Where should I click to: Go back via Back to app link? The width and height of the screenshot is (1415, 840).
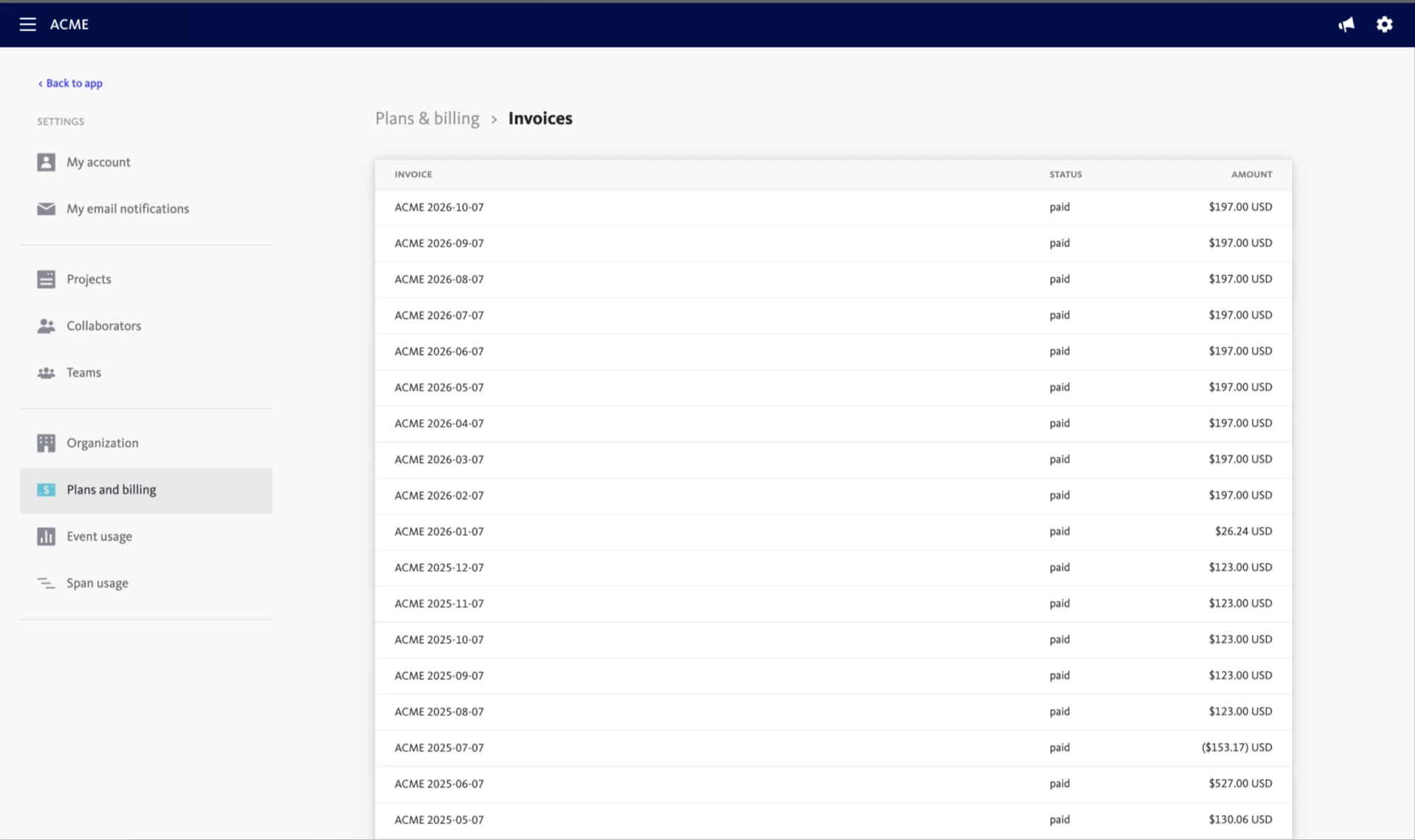(70, 83)
